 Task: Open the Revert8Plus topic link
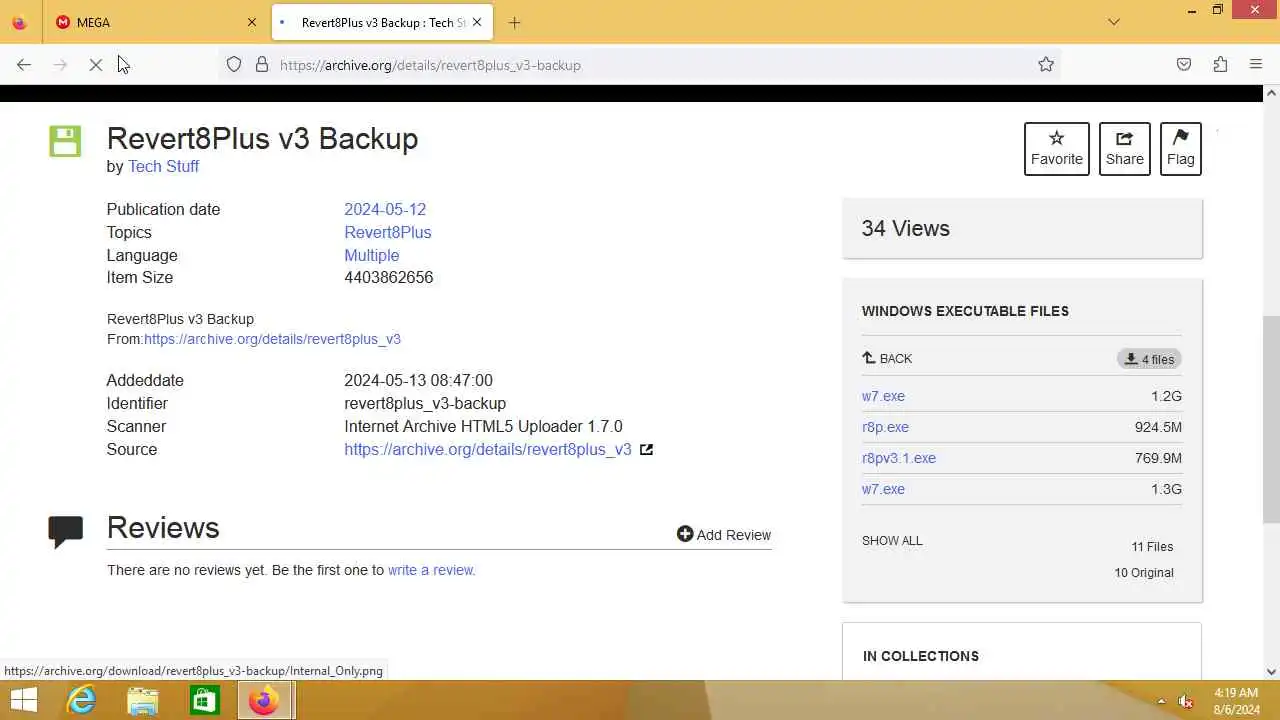388,232
